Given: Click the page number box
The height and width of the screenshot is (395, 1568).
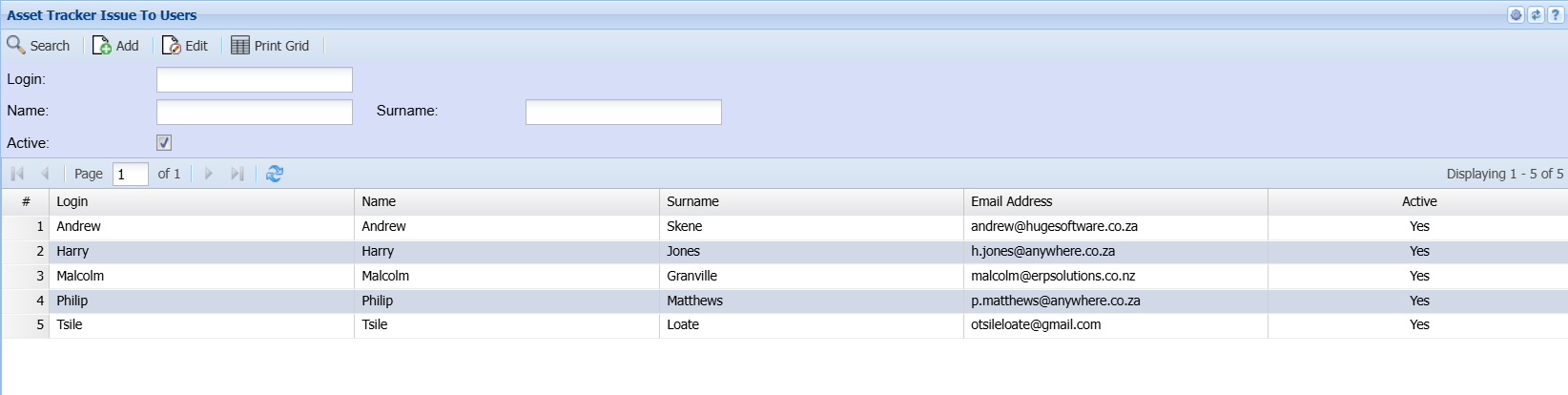Looking at the screenshot, I should coord(130,175).
